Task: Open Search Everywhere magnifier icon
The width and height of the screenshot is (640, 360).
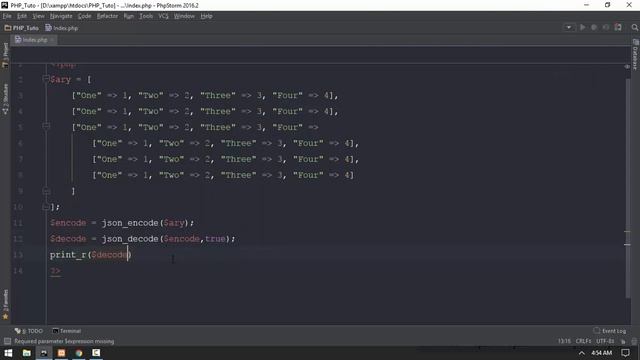Action: [x=634, y=27]
